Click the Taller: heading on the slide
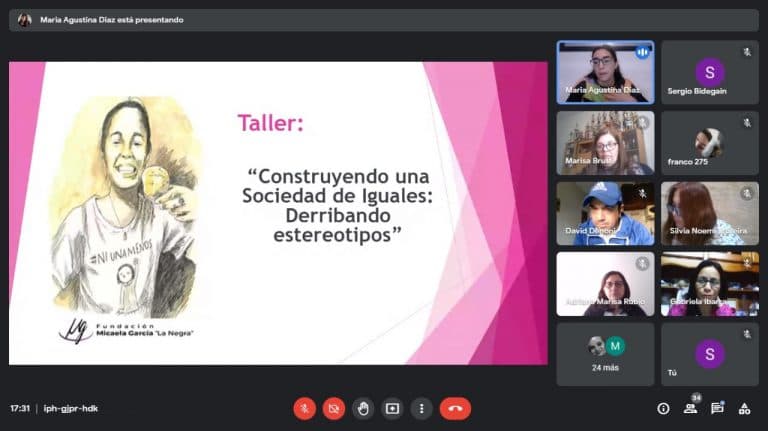Viewport: 768px width, 431px height. click(271, 122)
